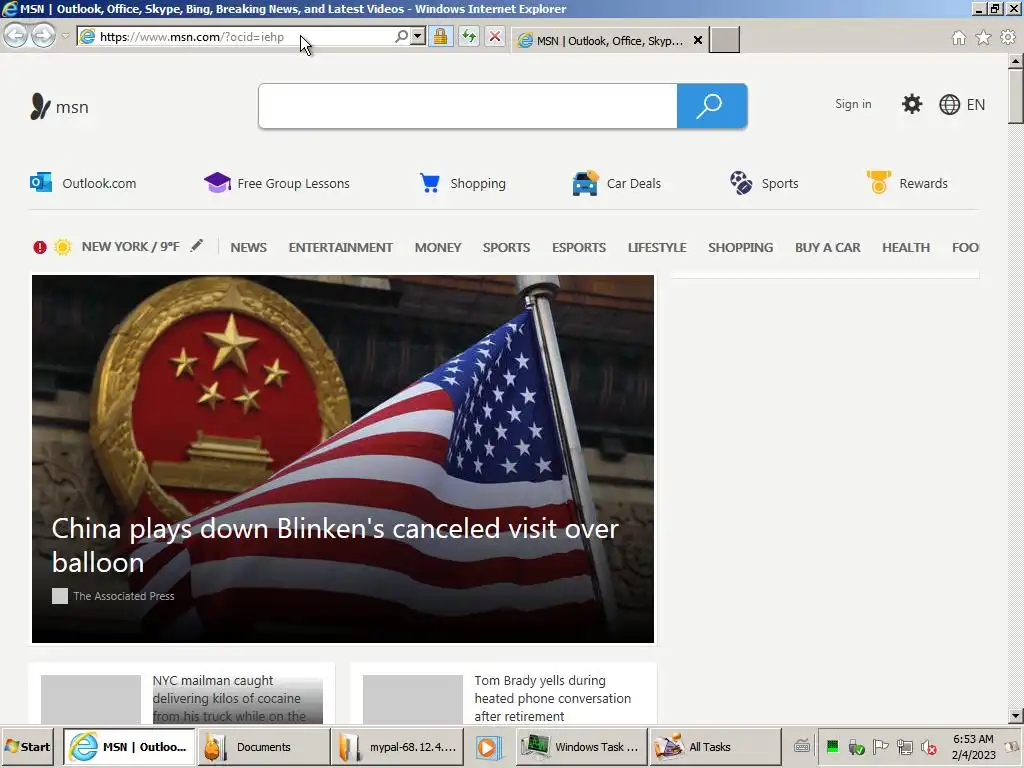Click the vertical scrollbar thumb
The height and width of the screenshot is (768, 1024).
pos(1015,96)
